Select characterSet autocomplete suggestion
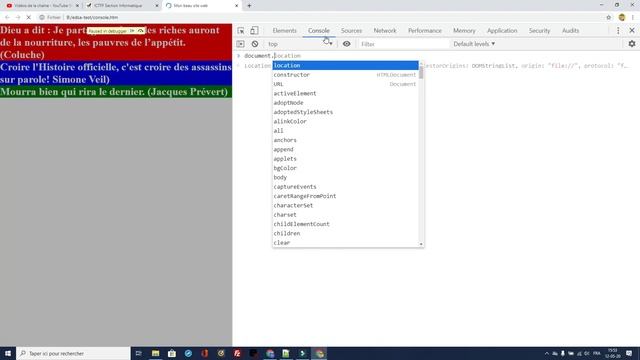Viewport: 640px width, 360px height. click(x=345, y=205)
